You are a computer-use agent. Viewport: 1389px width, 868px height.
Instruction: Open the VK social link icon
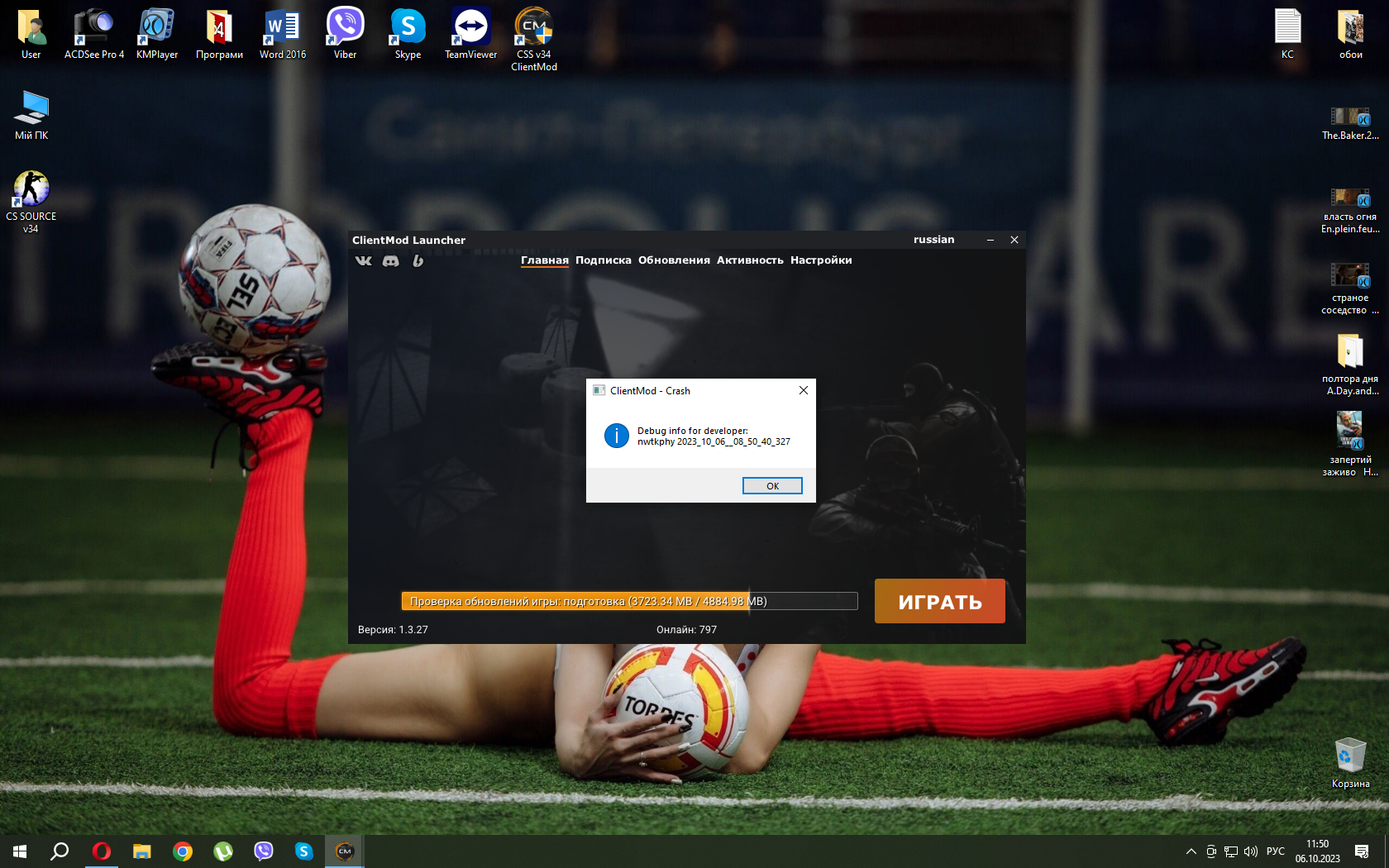[364, 260]
